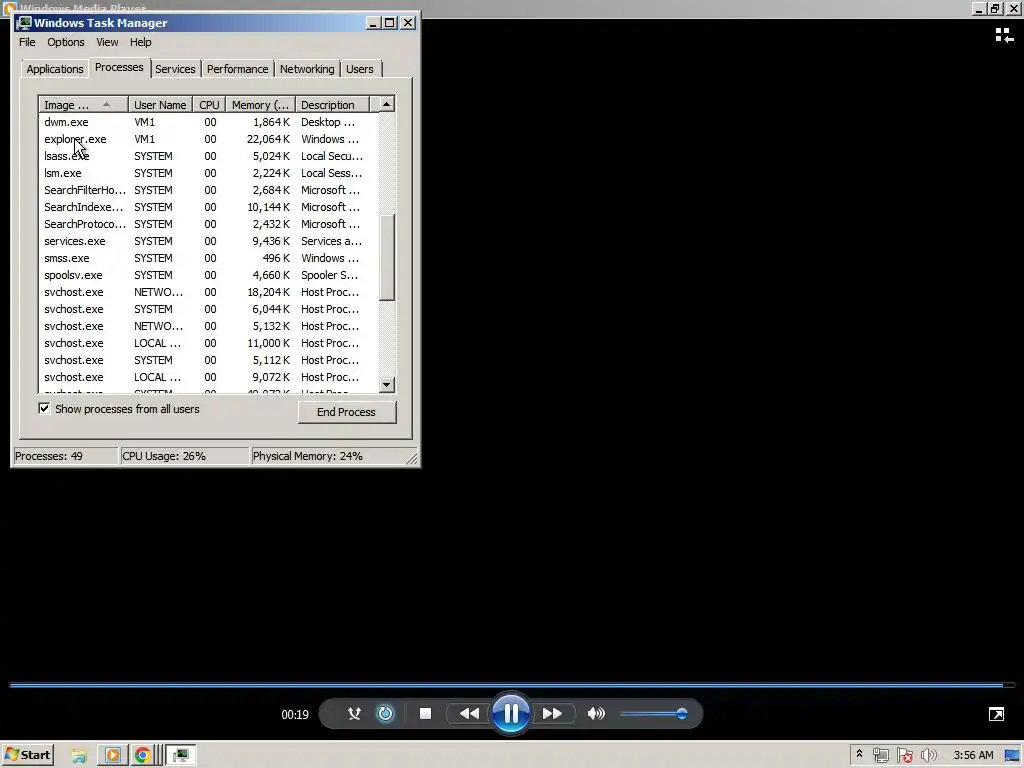
Task: Minimize the Task Manager window
Action: click(x=373, y=23)
